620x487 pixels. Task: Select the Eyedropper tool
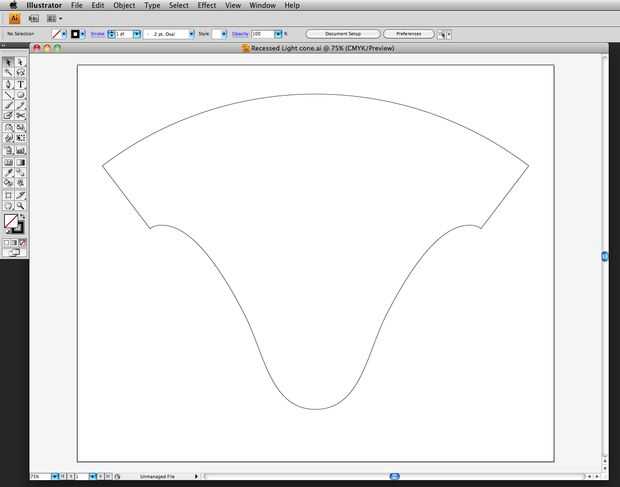pyautogui.click(x=8, y=172)
